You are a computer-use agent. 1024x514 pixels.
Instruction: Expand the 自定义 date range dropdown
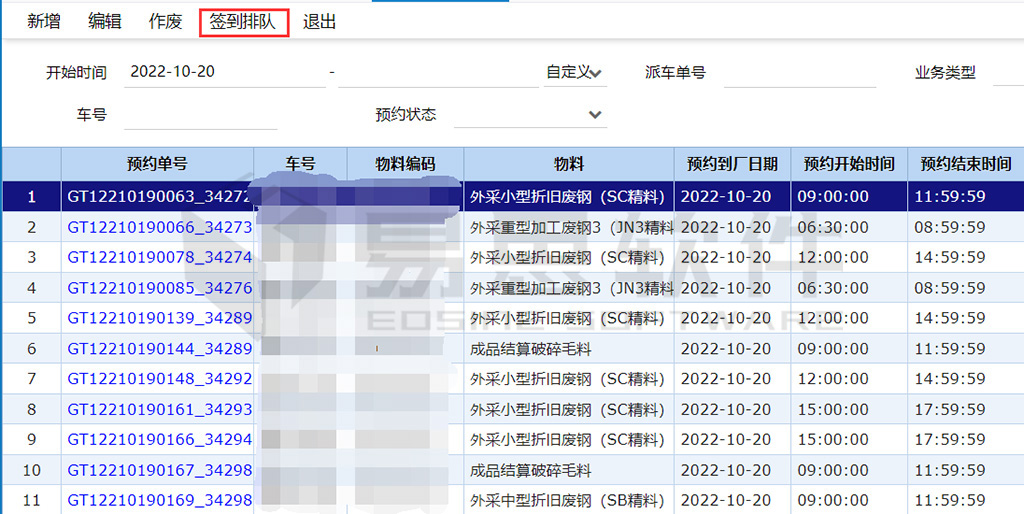(x=575, y=73)
